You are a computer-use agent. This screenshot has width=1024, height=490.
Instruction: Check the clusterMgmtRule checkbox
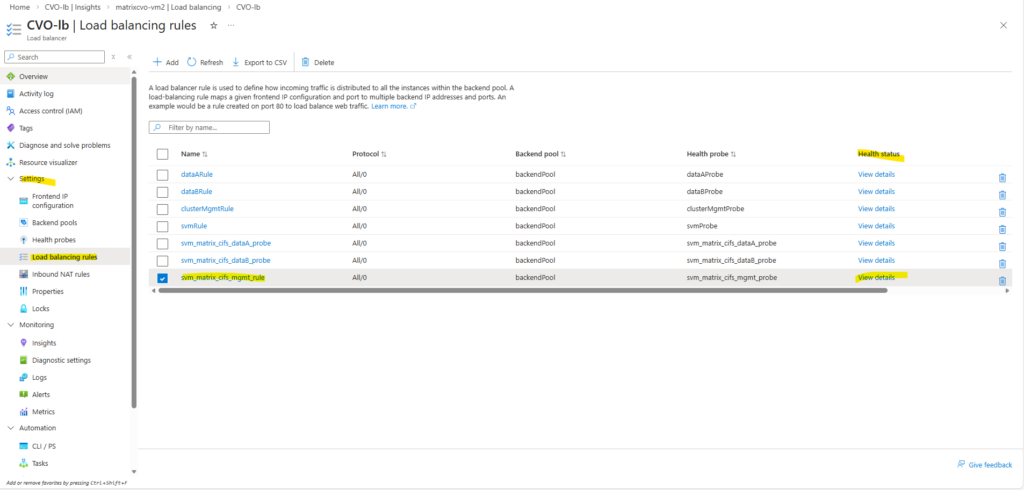[x=163, y=209]
